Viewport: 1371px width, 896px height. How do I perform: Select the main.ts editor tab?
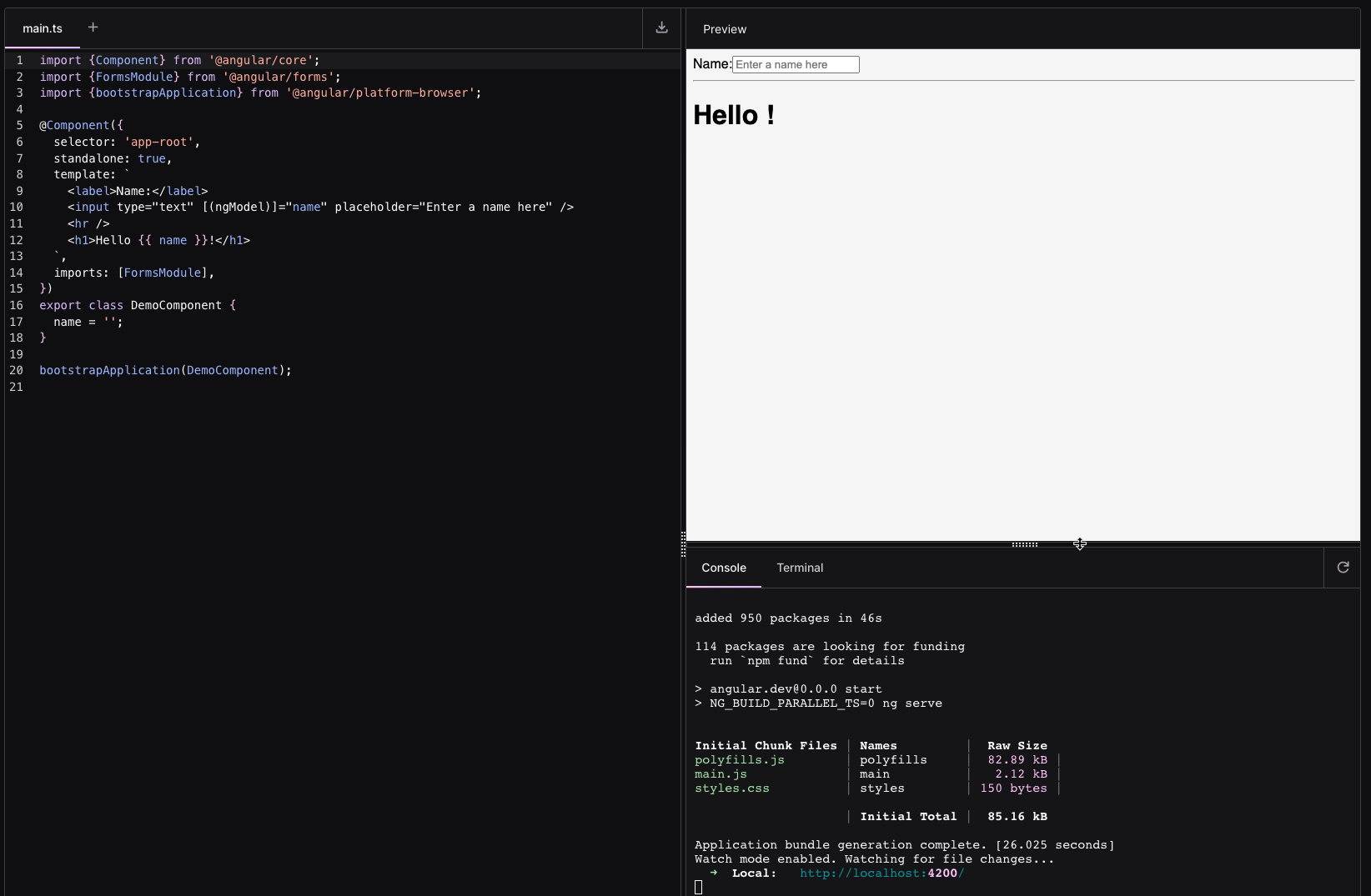(42, 28)
